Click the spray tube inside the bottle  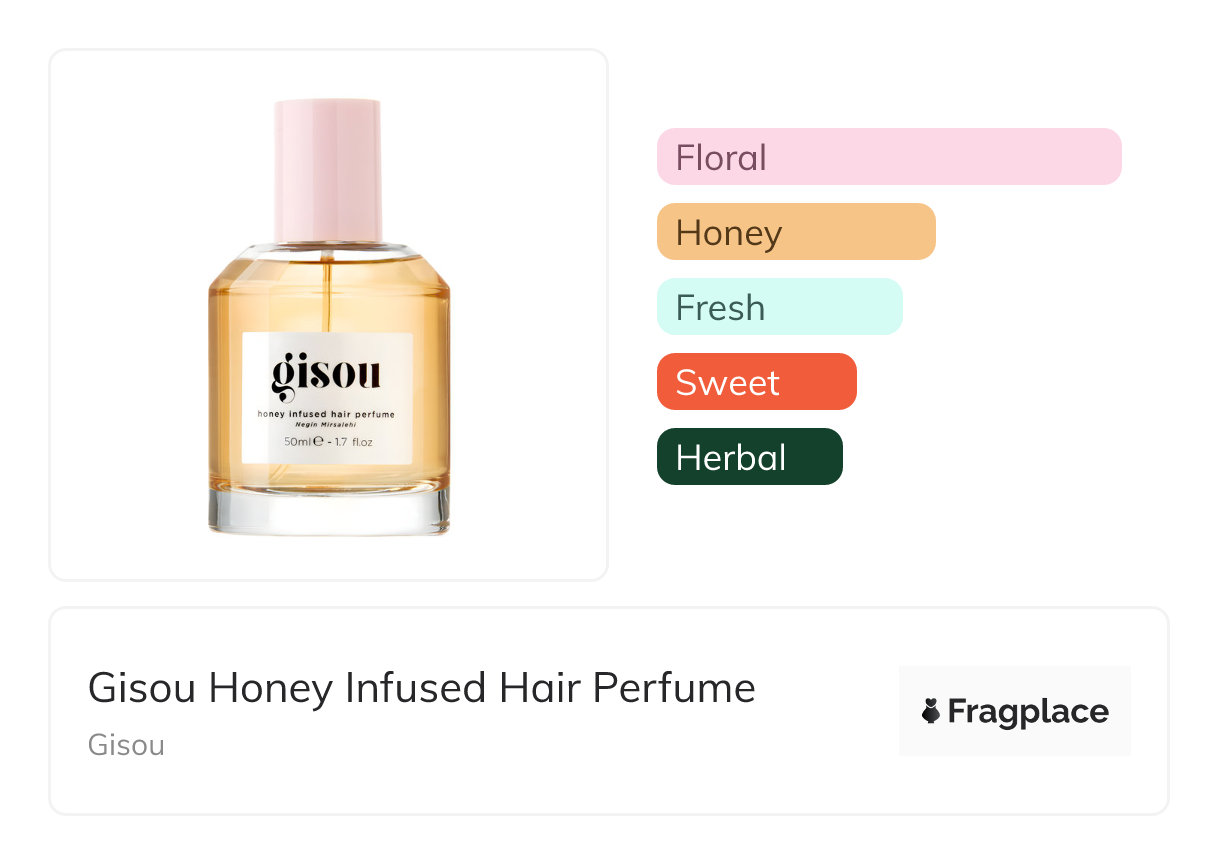327,290
